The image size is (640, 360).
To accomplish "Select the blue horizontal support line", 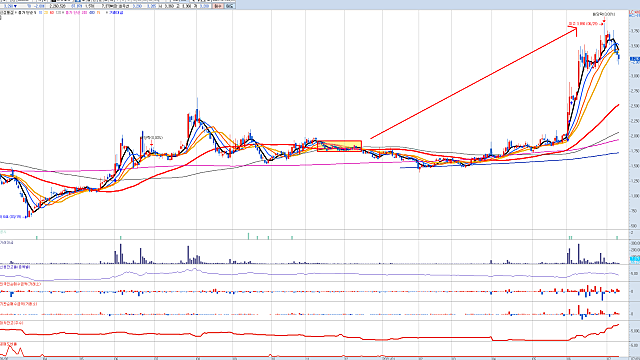I will (x=509, y=161).
